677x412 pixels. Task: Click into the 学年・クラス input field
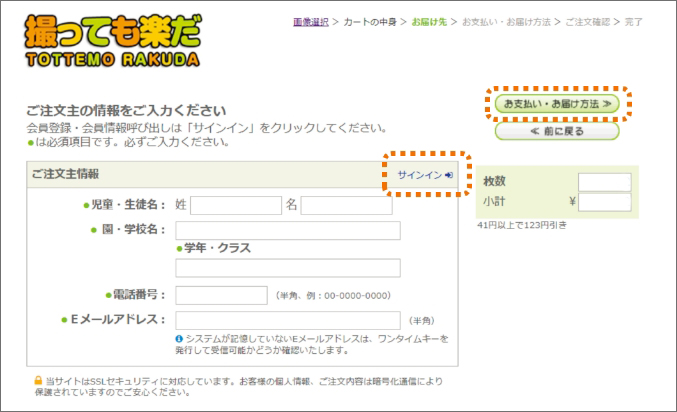(x=288, y=268)
